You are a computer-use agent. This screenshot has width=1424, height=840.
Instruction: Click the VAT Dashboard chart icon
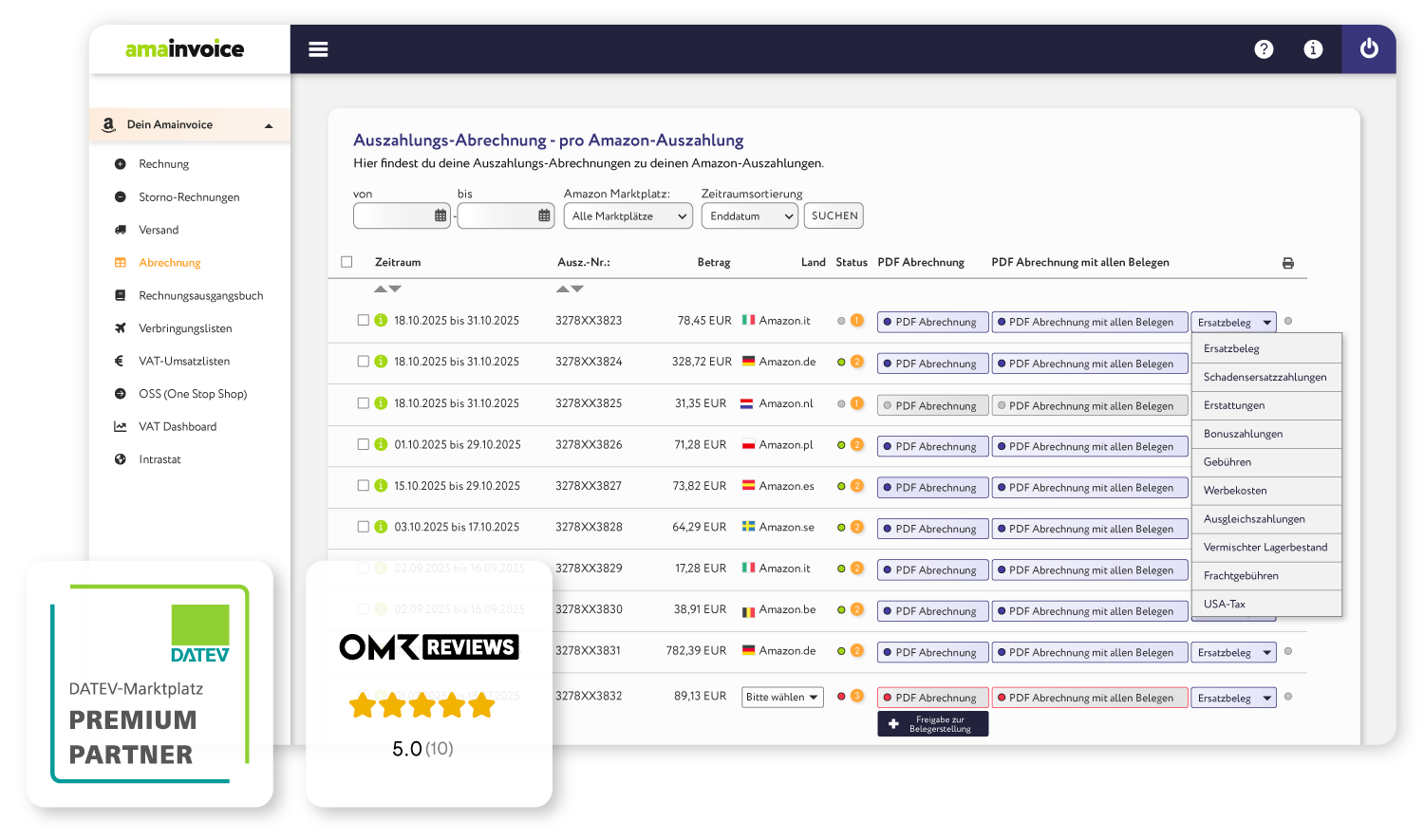tap(121, 427)
